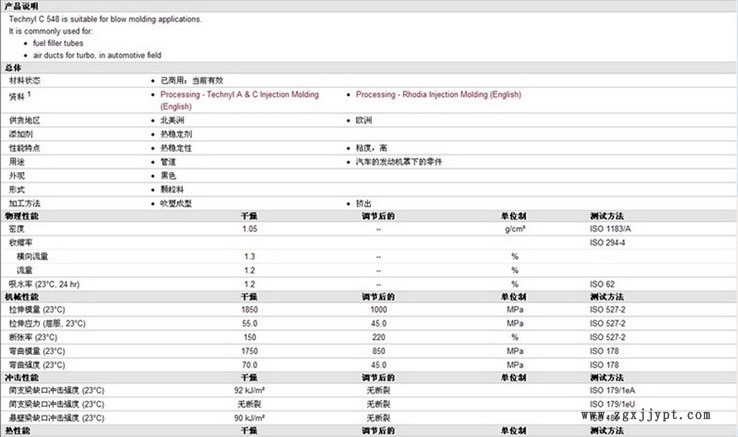Click the density value 1.05
Viewport: 738px width, 437px height.
249,229
